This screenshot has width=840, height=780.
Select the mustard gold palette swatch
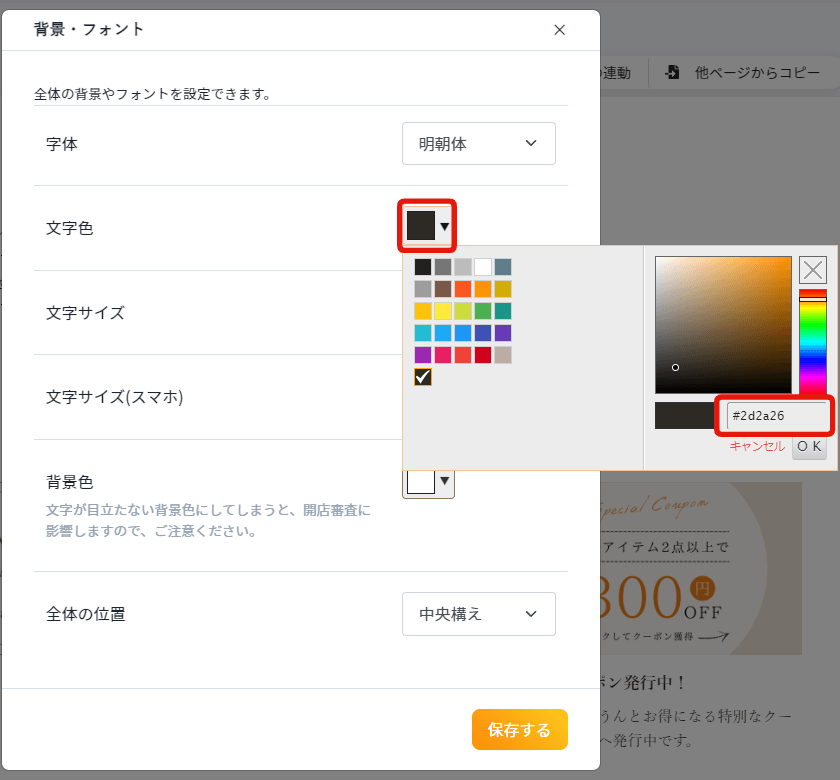click(502, 289)
